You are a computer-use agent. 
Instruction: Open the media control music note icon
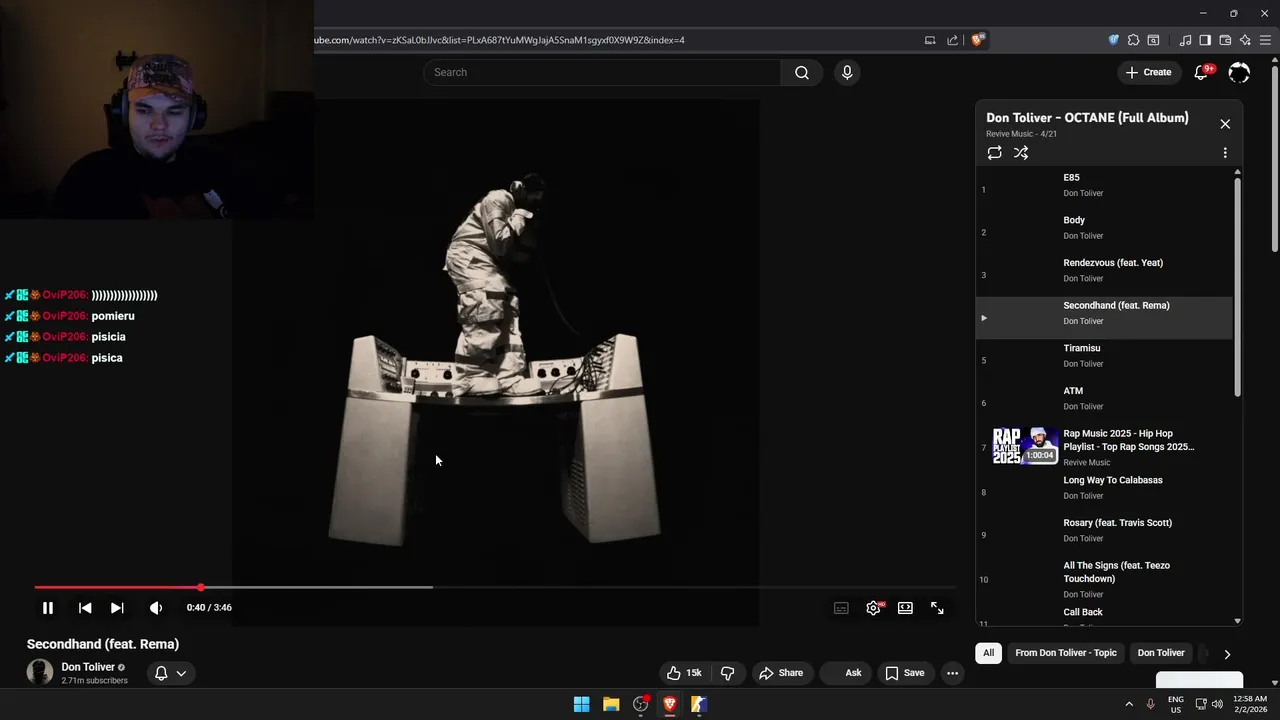click(x=1185, y=40)
